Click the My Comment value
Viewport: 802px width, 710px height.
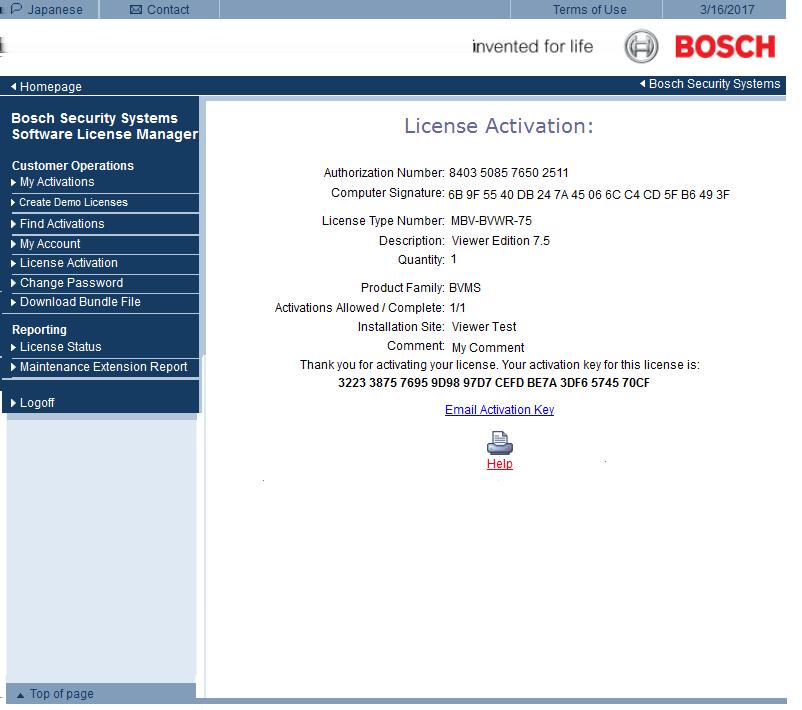488,348
